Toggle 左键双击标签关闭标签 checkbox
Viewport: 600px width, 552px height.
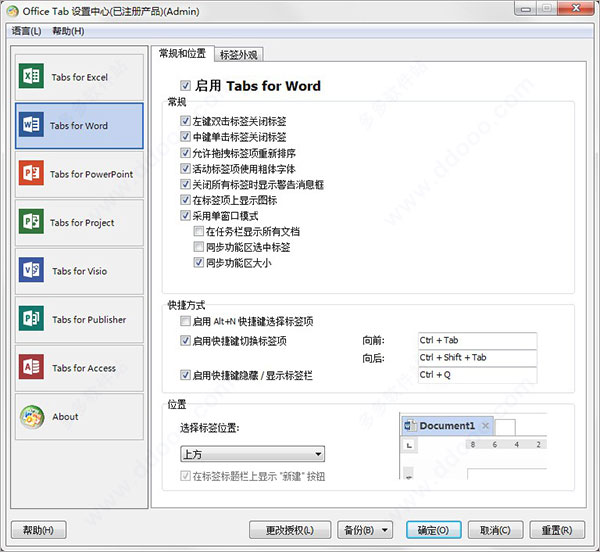click(186, 121)
